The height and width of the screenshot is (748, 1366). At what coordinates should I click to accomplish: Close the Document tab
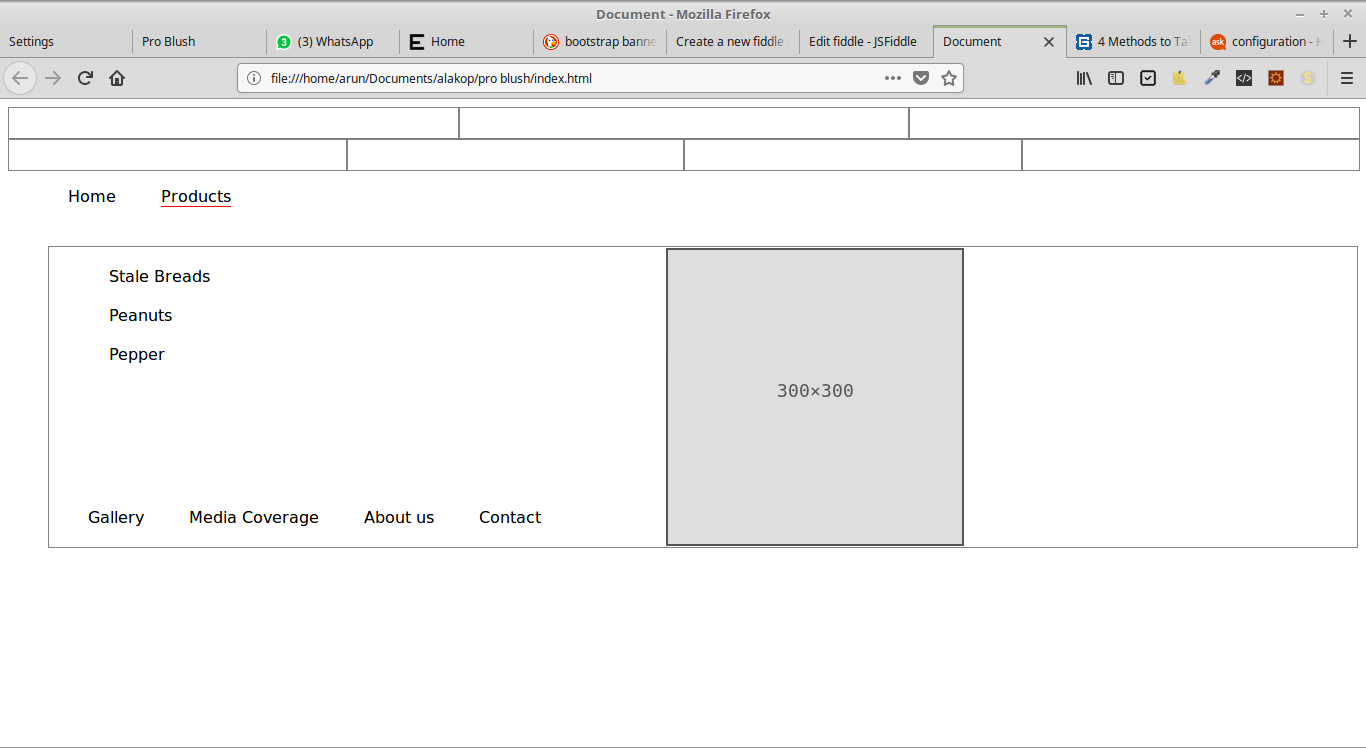1049,42
